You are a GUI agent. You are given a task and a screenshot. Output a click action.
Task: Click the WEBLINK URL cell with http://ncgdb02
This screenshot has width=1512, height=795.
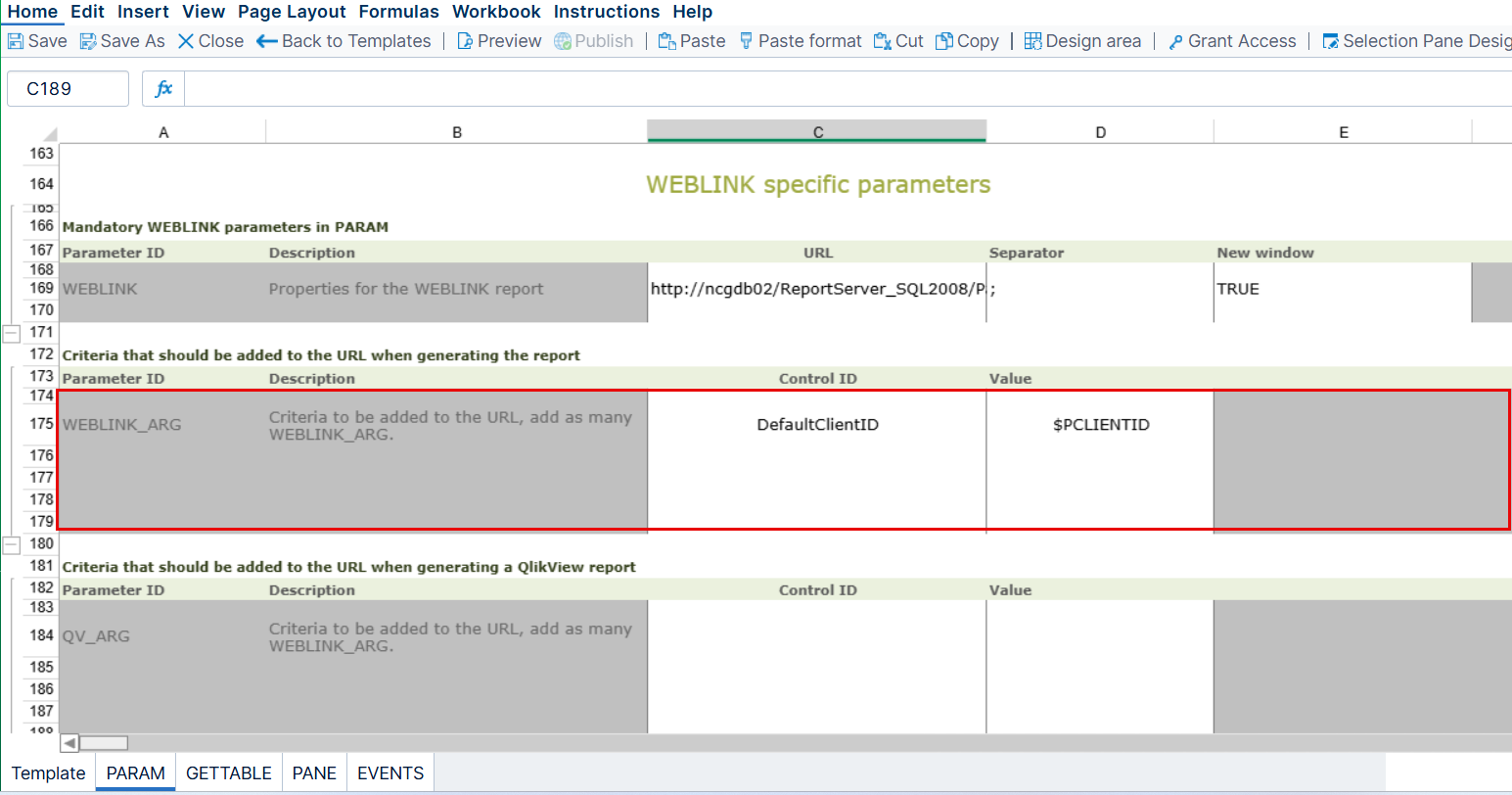(x=817, y=289)
